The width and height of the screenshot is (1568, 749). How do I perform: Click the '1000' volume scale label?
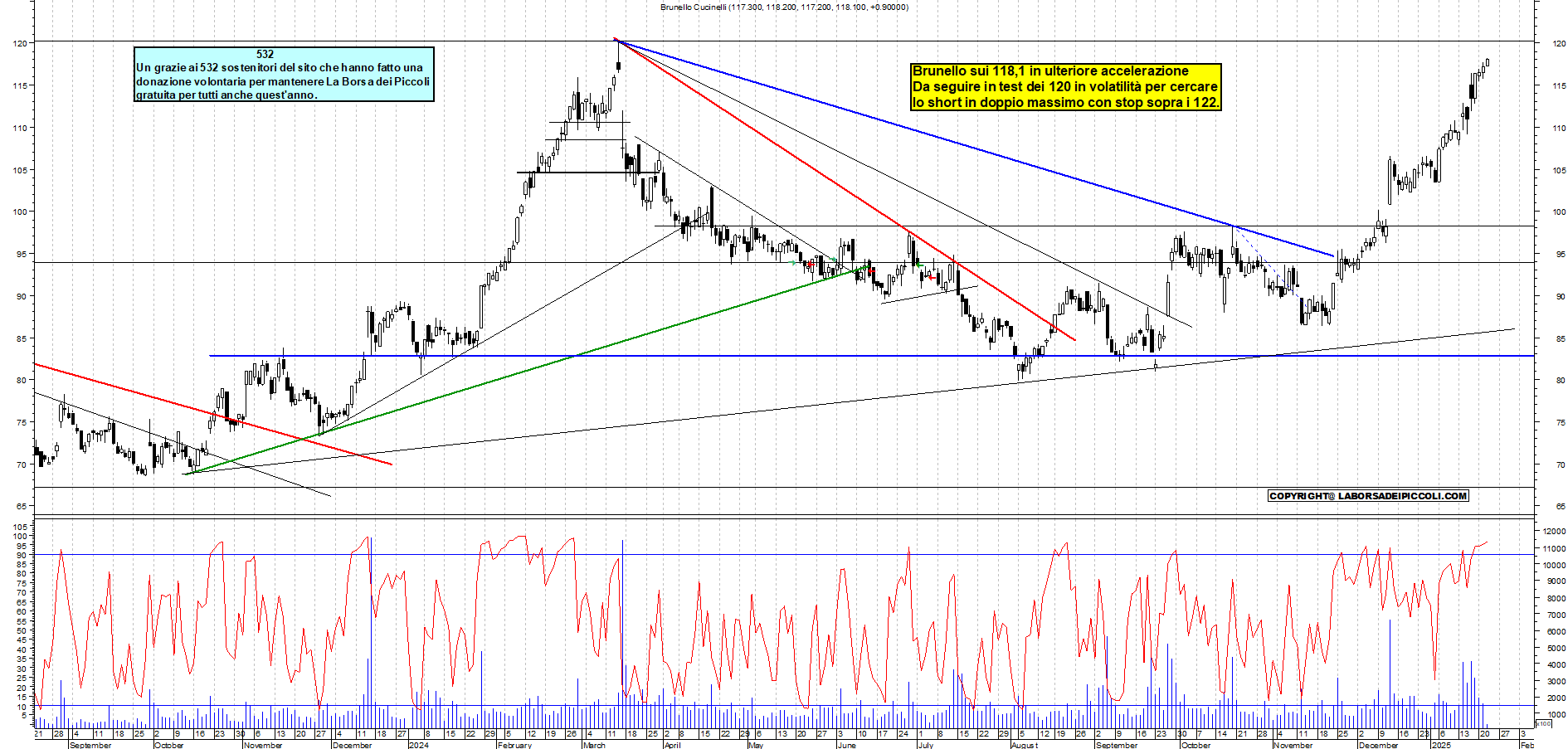click(1556, 714)
